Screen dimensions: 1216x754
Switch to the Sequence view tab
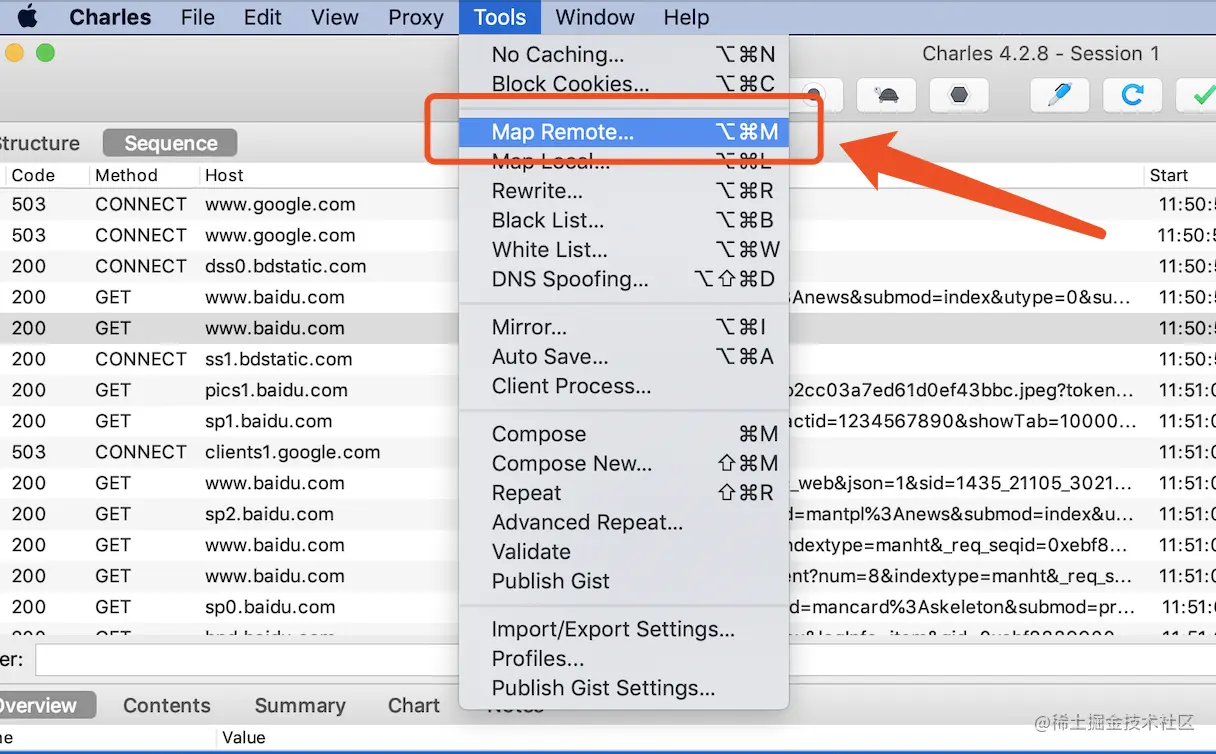coord(170,143)
